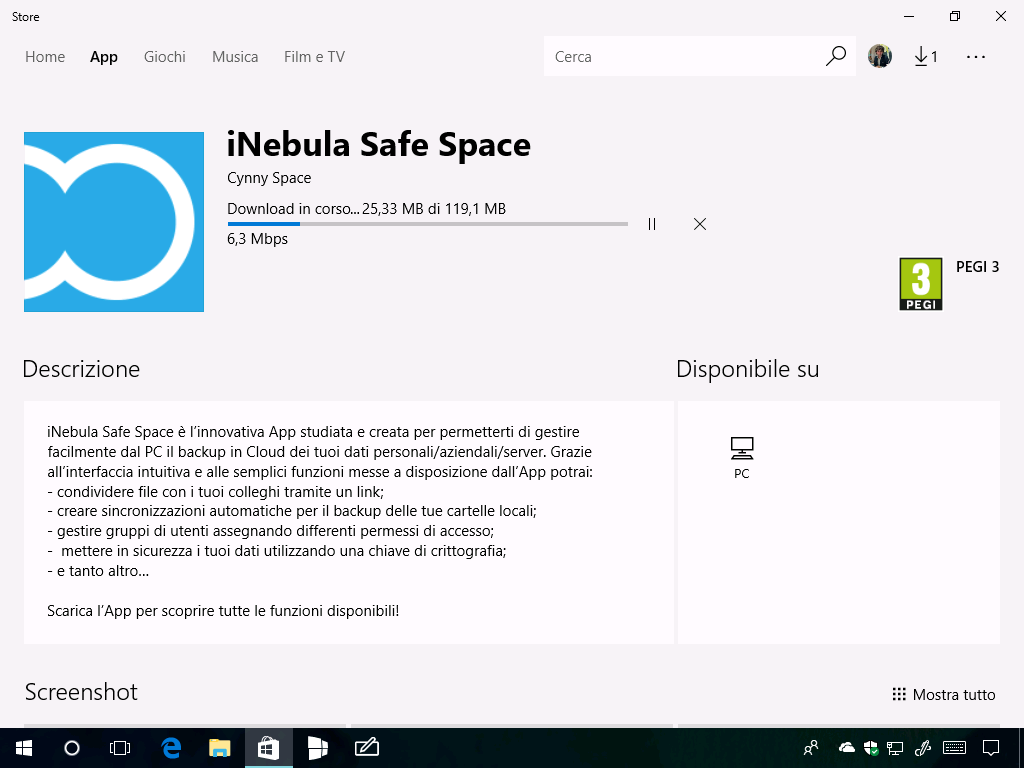The image size is (1024, 768).
Task: Click the iNebula Safe Space app logo
Action: (x=114, y=222)
